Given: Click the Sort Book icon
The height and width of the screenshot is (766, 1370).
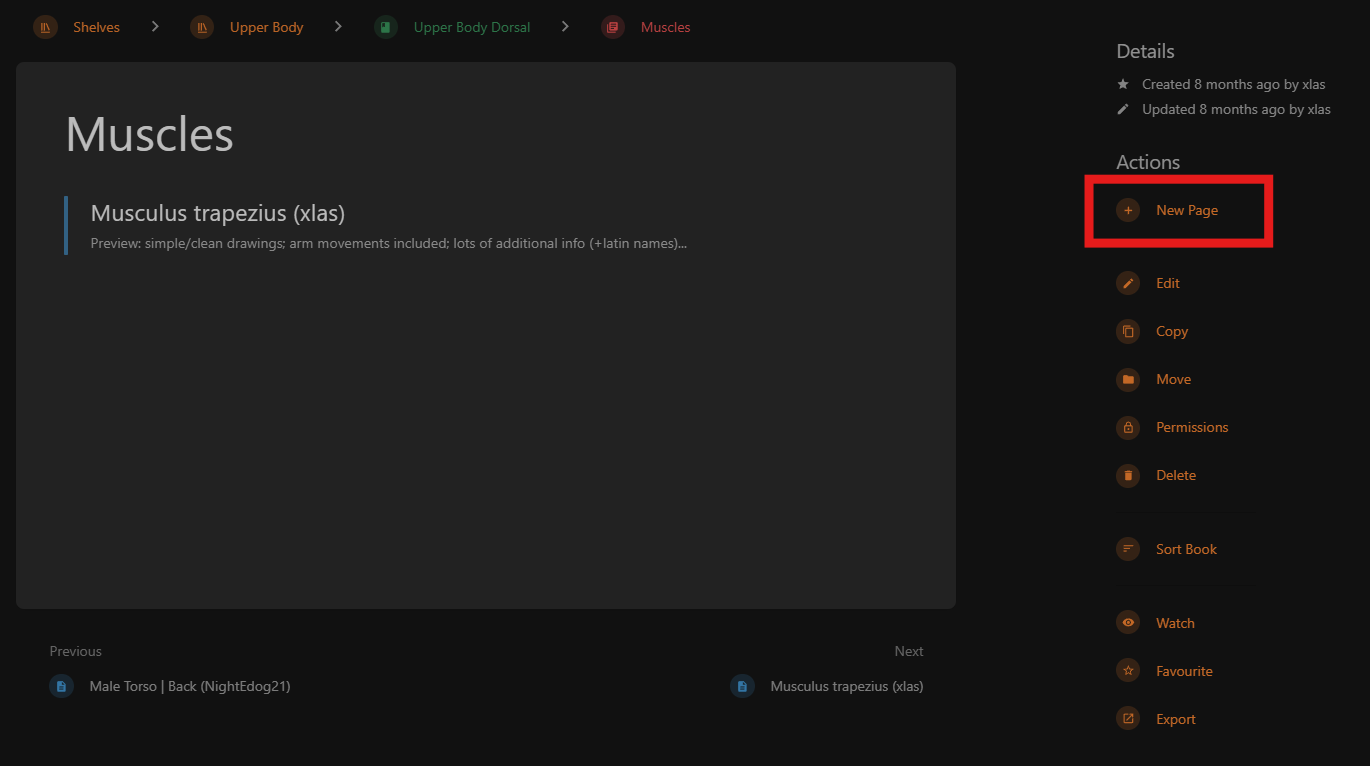Looking at the screenshot, I should coord(1128,549).
